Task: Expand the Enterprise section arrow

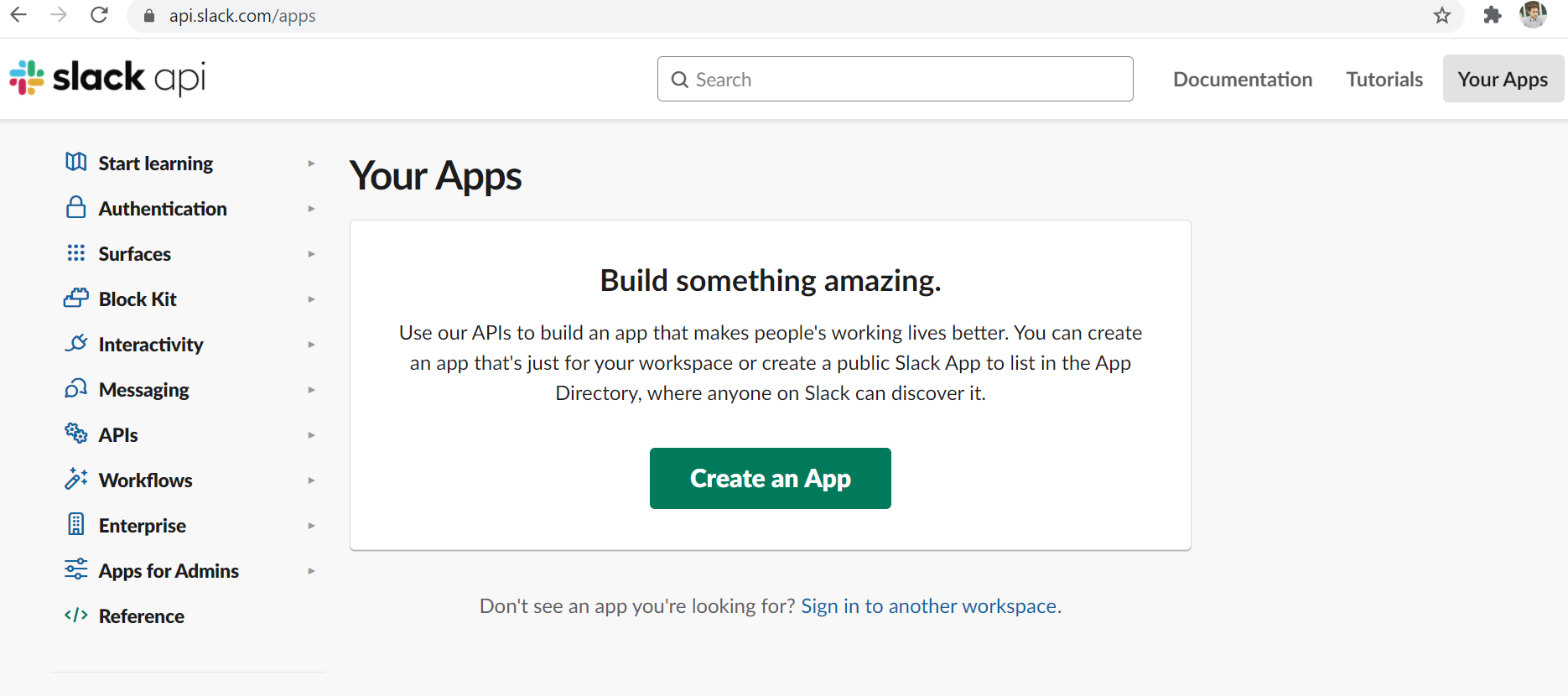Action: 311,526
